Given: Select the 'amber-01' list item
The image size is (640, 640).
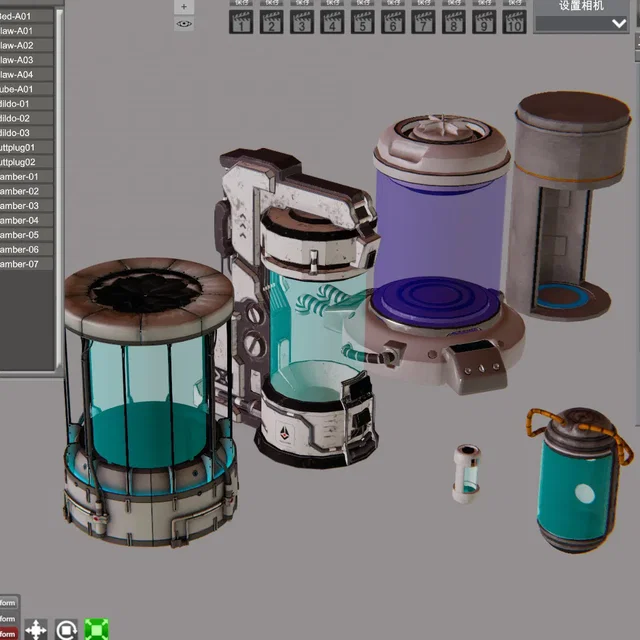Looking at the screenshot, I should [26, 177].
